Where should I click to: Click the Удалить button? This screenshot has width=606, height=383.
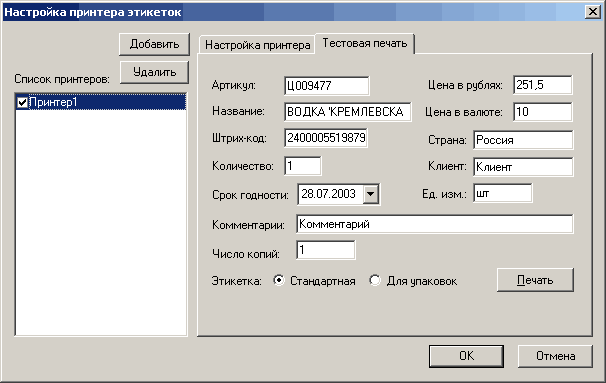coord(154,72)
